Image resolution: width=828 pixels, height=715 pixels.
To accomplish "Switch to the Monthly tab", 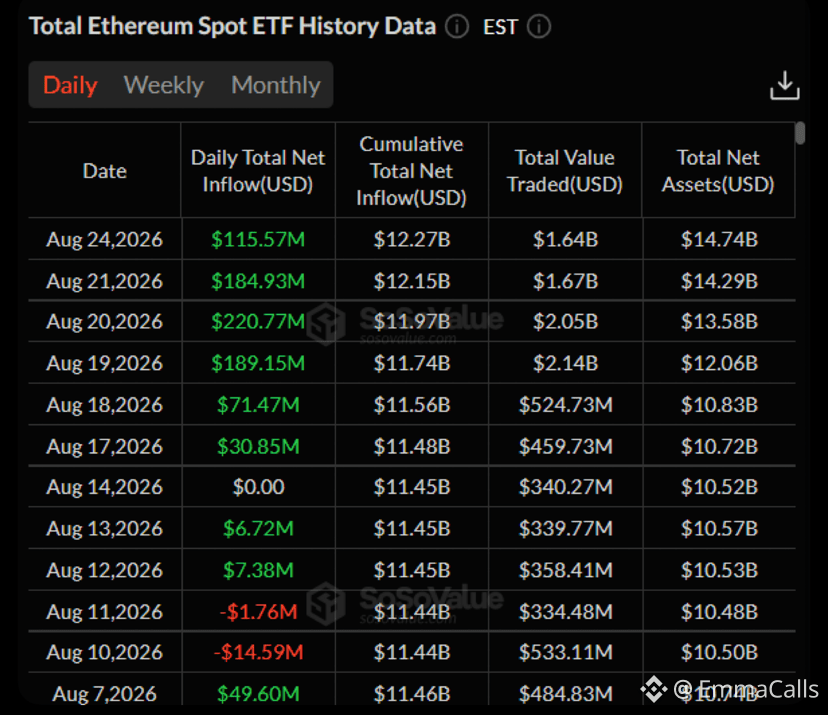I will click(276, 85).
